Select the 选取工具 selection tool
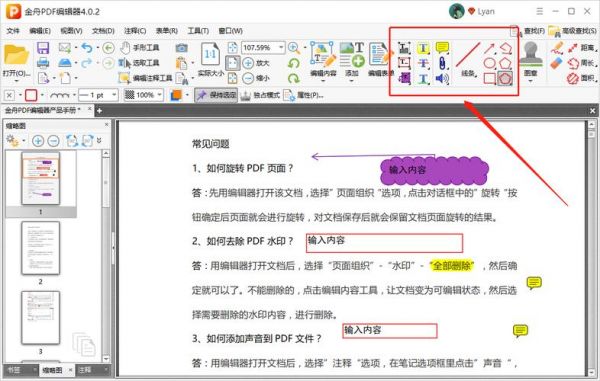 [x=139, y=63]
